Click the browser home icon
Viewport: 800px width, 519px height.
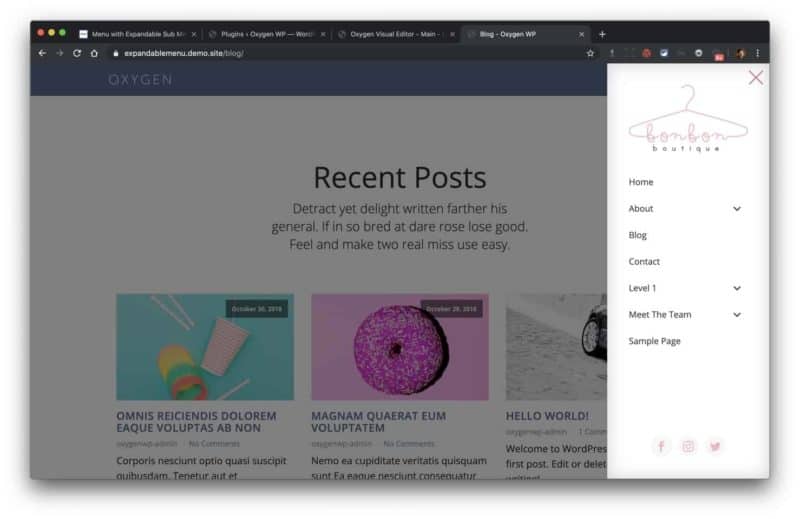coord(94,53)
